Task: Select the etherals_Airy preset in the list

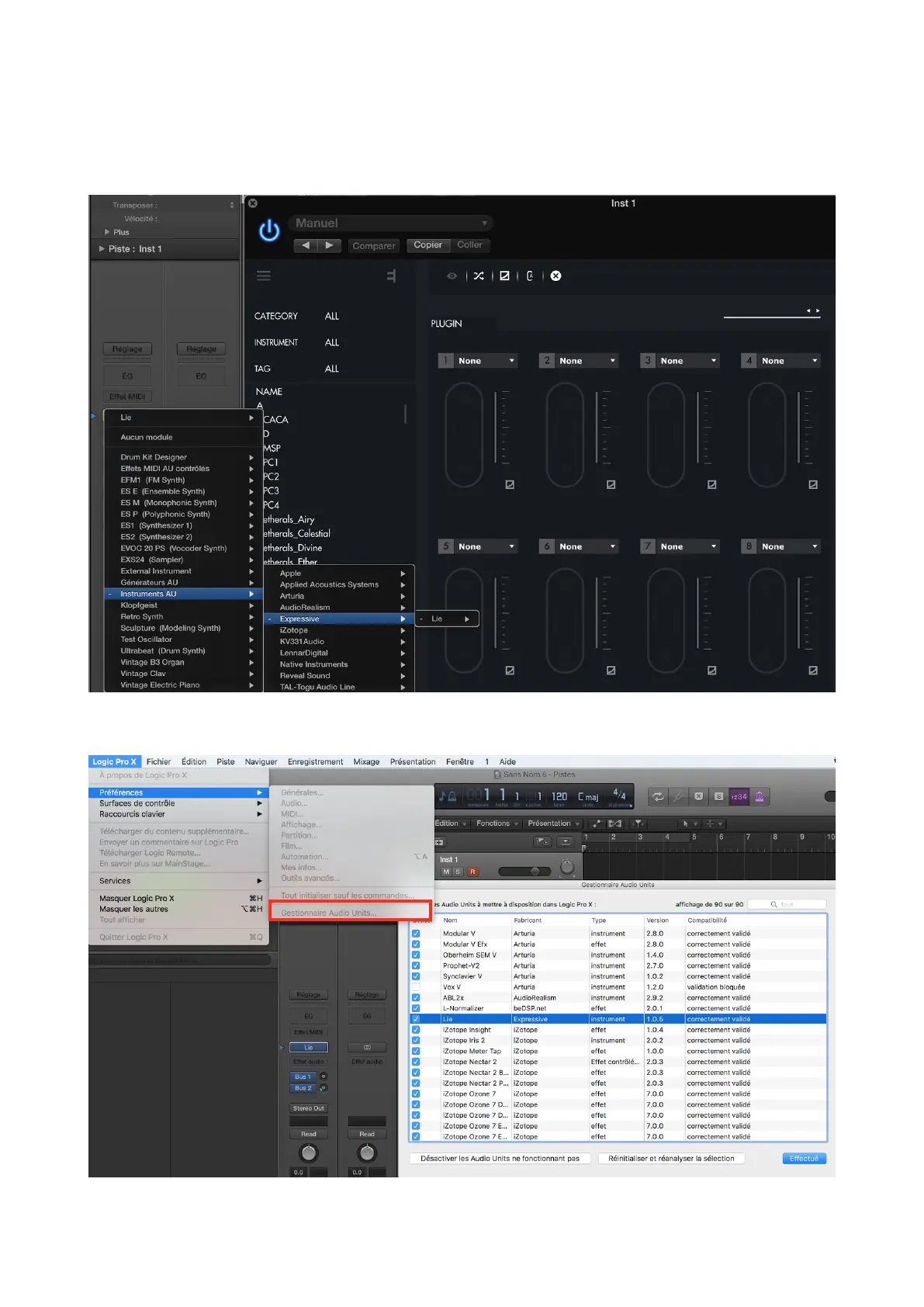Action: [289, 519]
